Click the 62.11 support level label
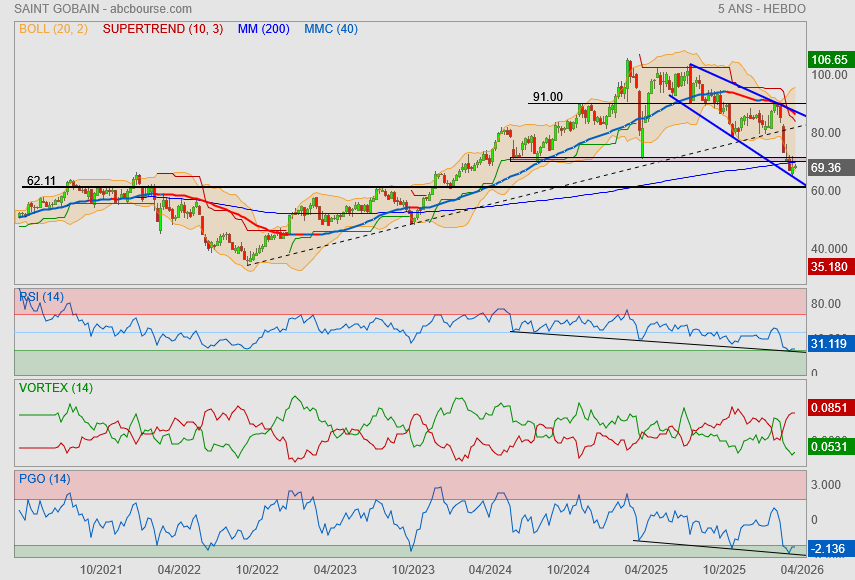The height and width of the screenshot is (580, 855). point(41,181)
